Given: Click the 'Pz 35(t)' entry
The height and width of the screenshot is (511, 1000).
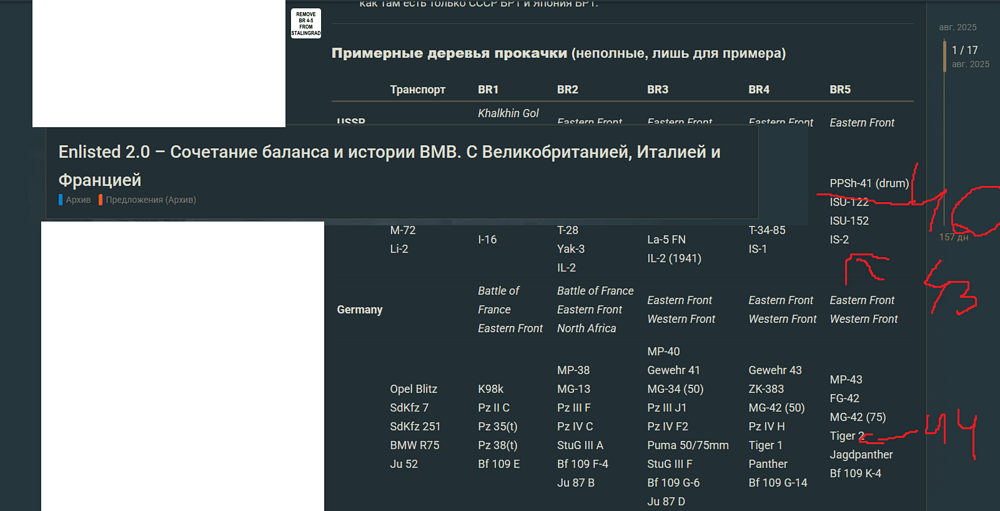Looking at the screenshot, I should point(497,426).
